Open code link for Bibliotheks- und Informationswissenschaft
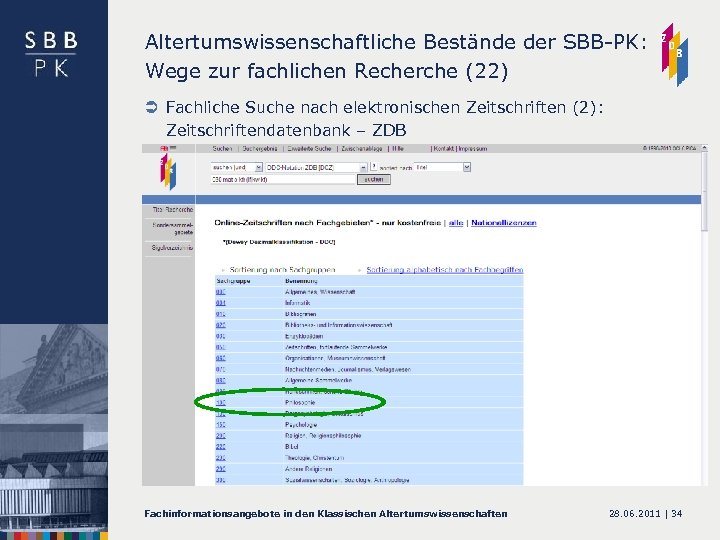This screenshot has height=540, width=720. click(220, 325)
